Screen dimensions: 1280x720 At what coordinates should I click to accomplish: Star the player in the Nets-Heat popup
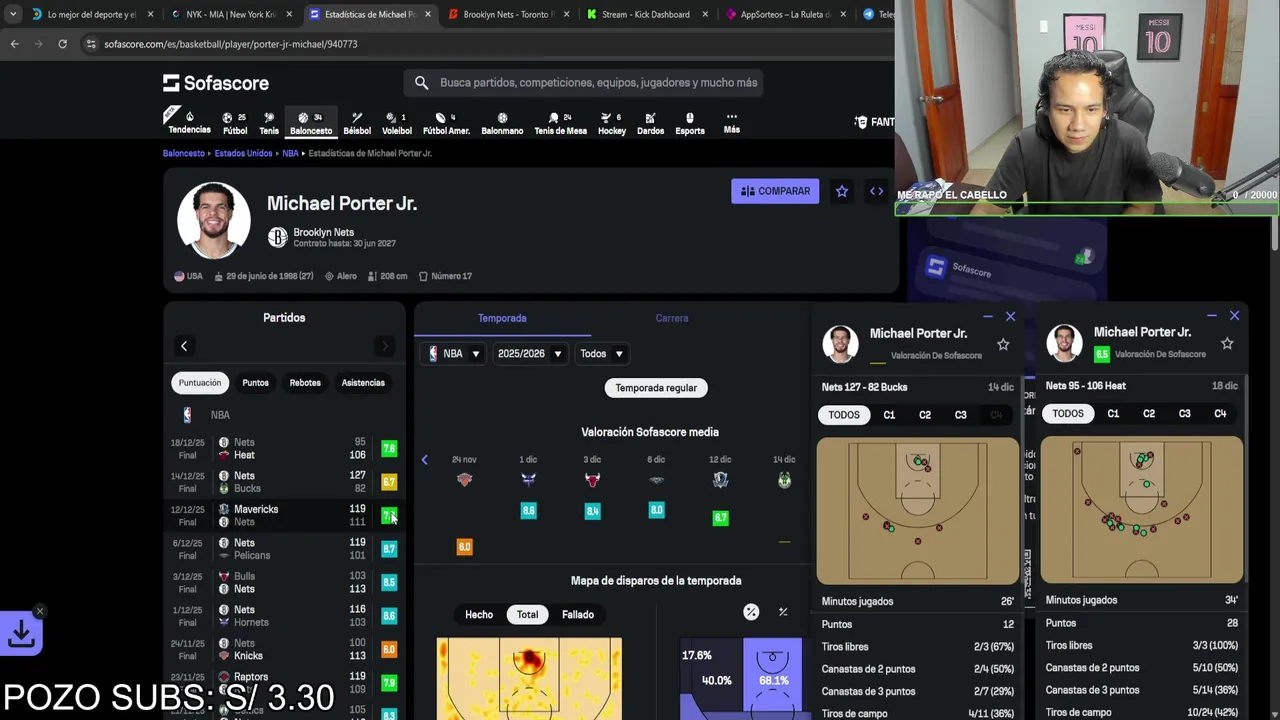tap(1227, 343)
